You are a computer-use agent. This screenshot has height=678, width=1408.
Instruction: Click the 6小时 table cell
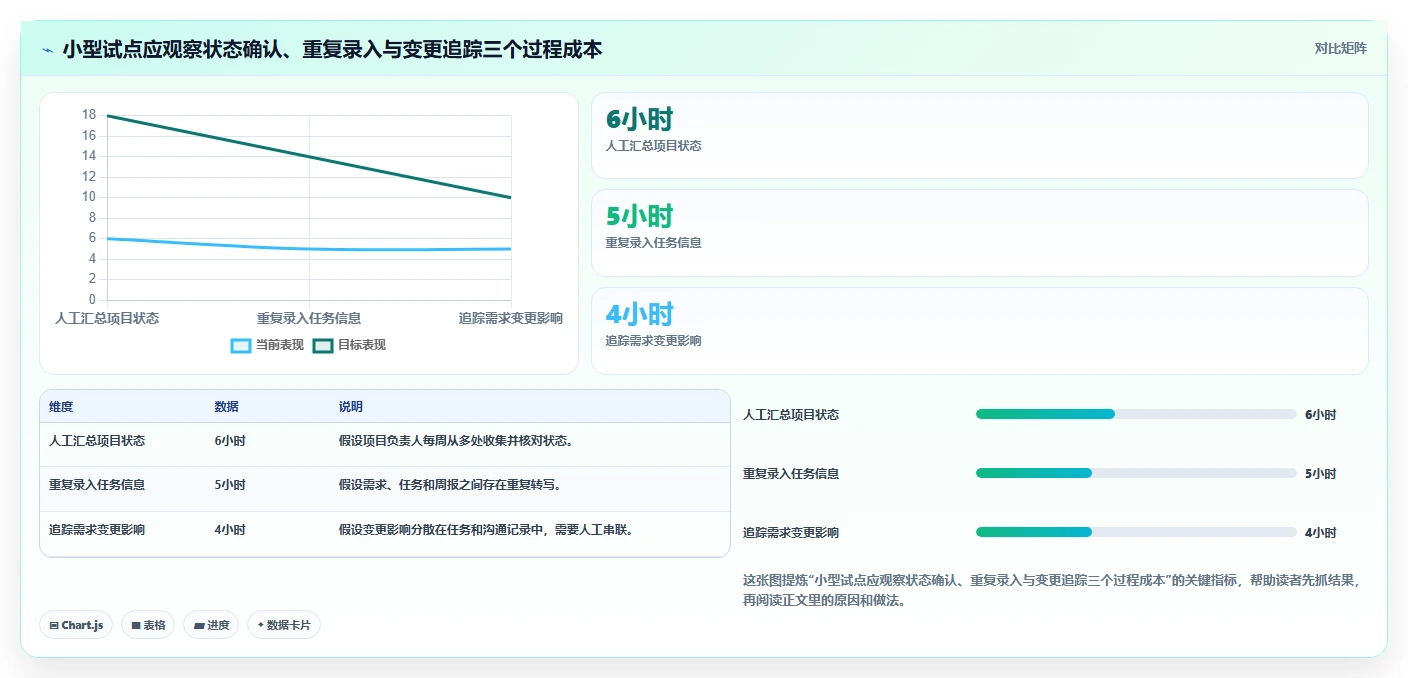pyautogui.click(x=230, y=441)
